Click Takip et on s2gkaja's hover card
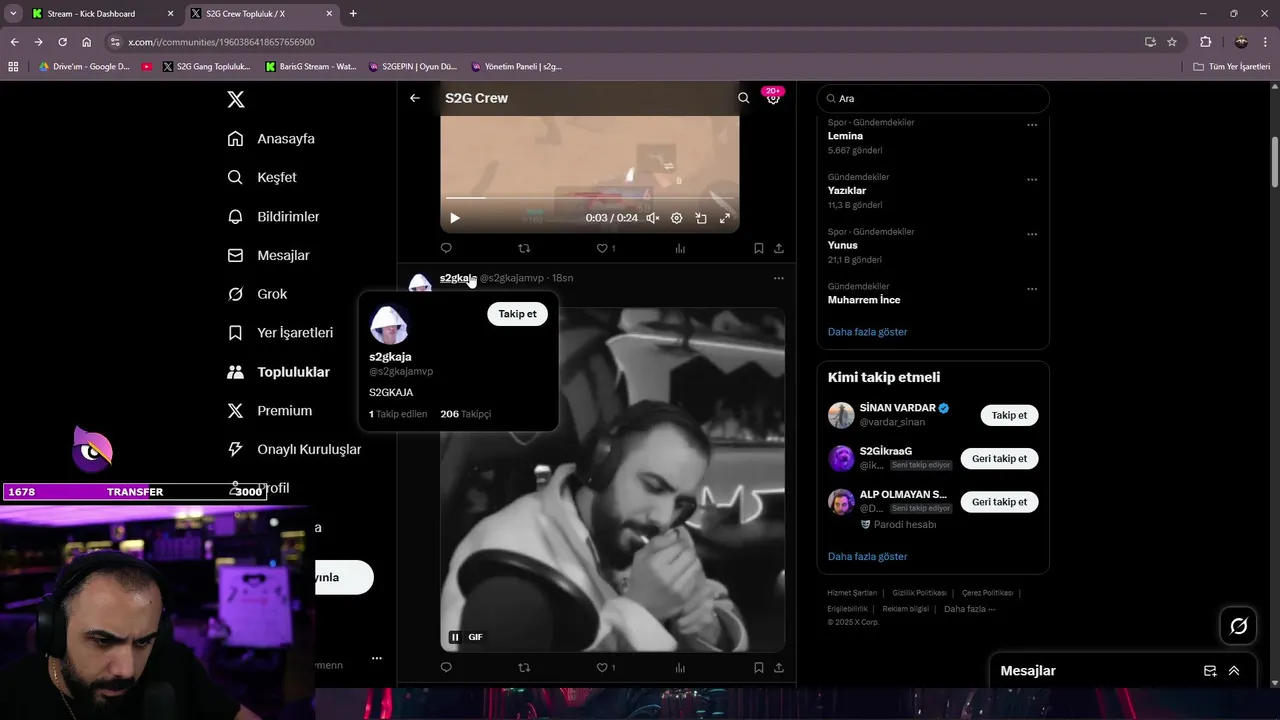This screenshot has width=1280, height=720. click(x=517, y=314)
